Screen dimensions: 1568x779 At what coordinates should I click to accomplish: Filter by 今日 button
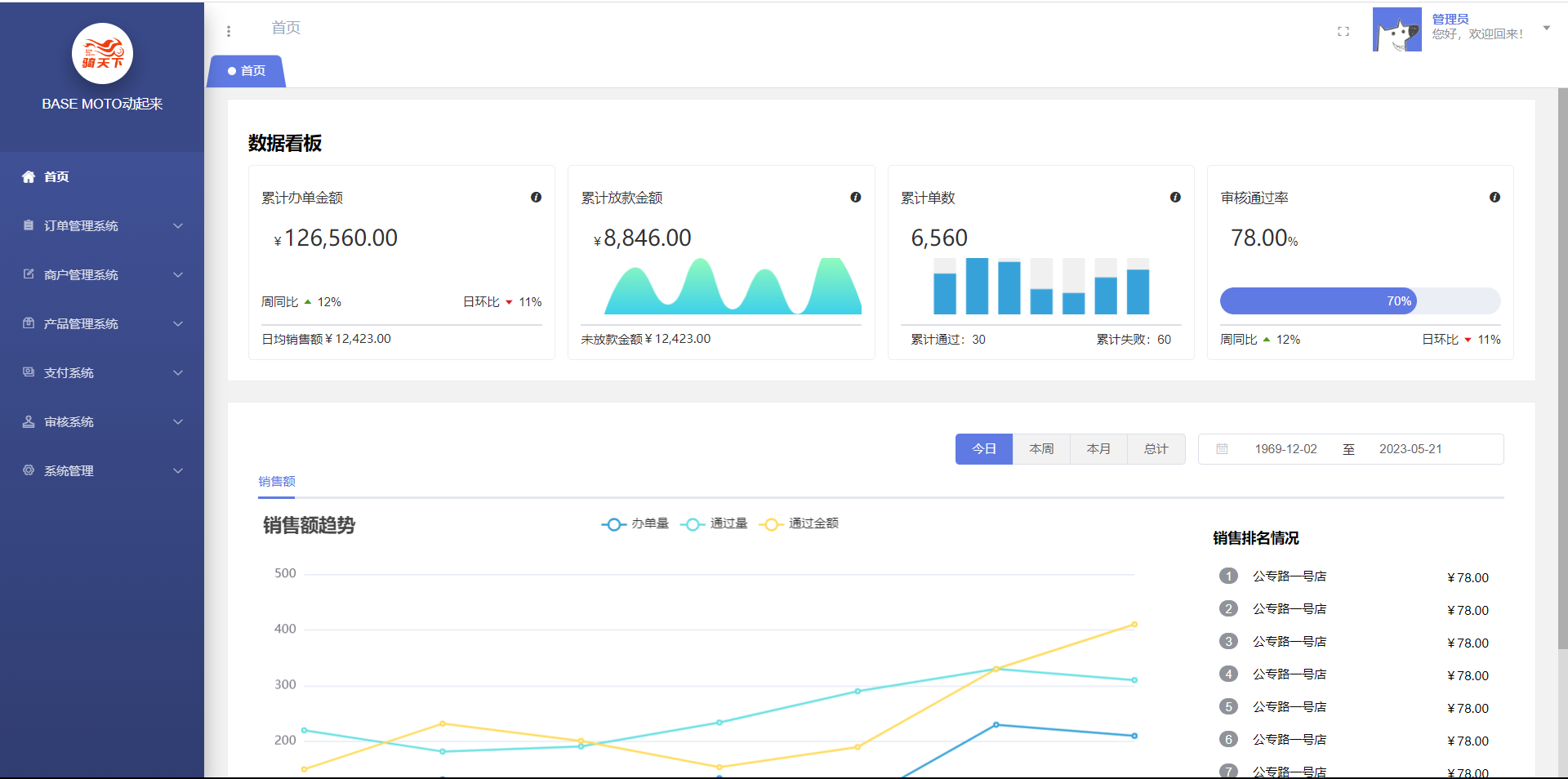tap(984, 449)
